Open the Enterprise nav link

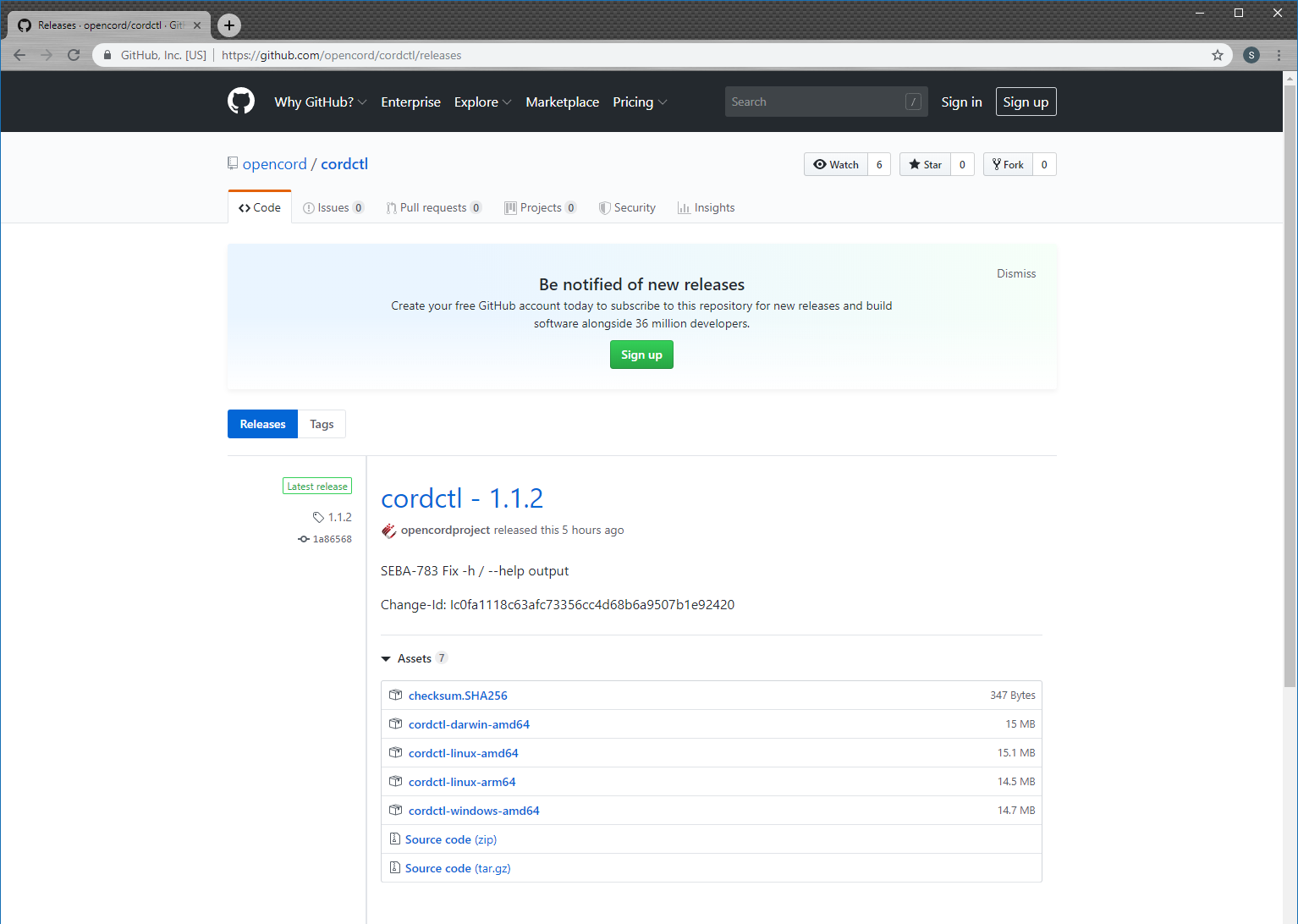coord(410,102)
